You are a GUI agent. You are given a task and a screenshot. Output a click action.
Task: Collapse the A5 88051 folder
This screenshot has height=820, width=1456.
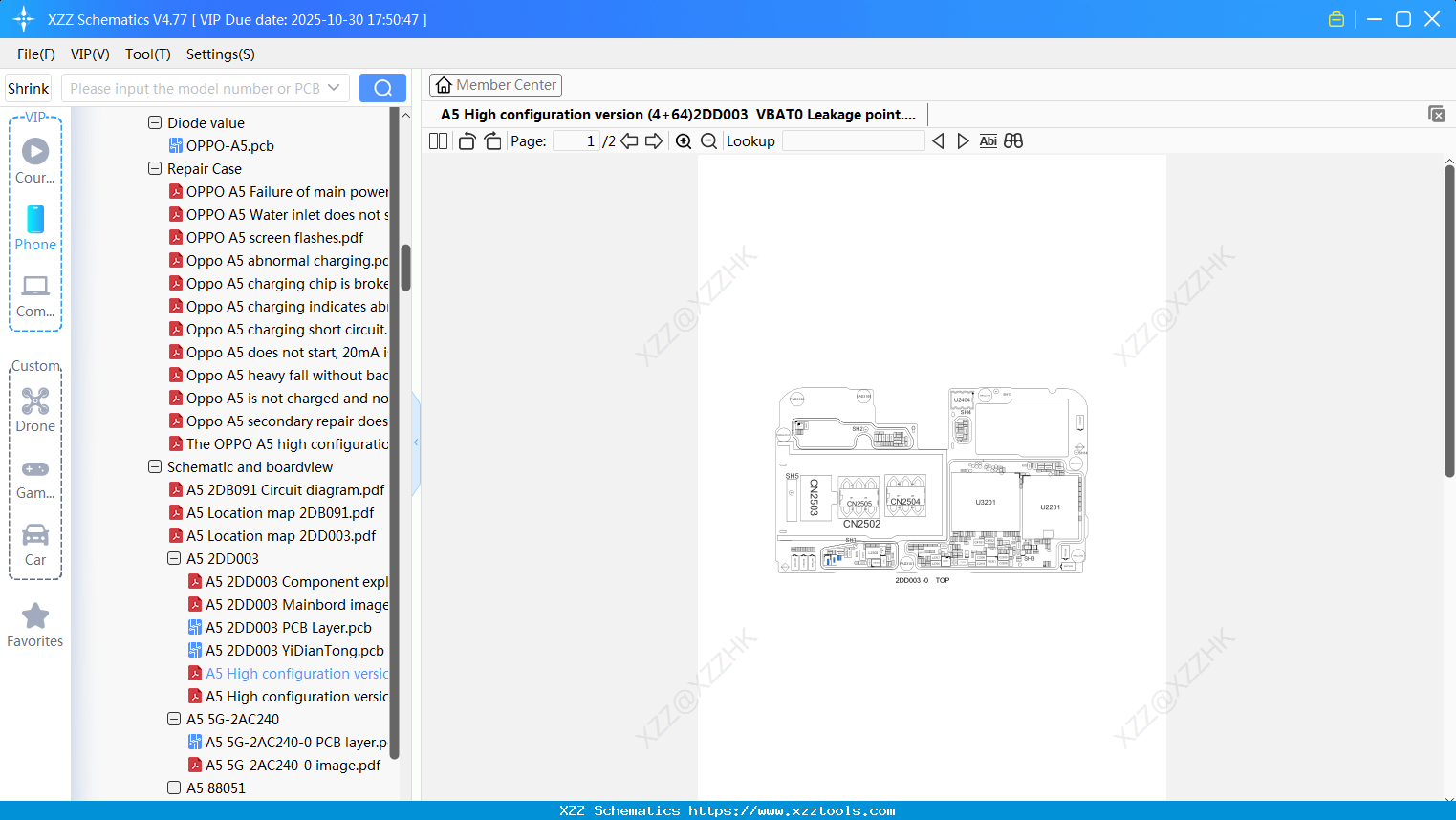click(x=174, y=788)
